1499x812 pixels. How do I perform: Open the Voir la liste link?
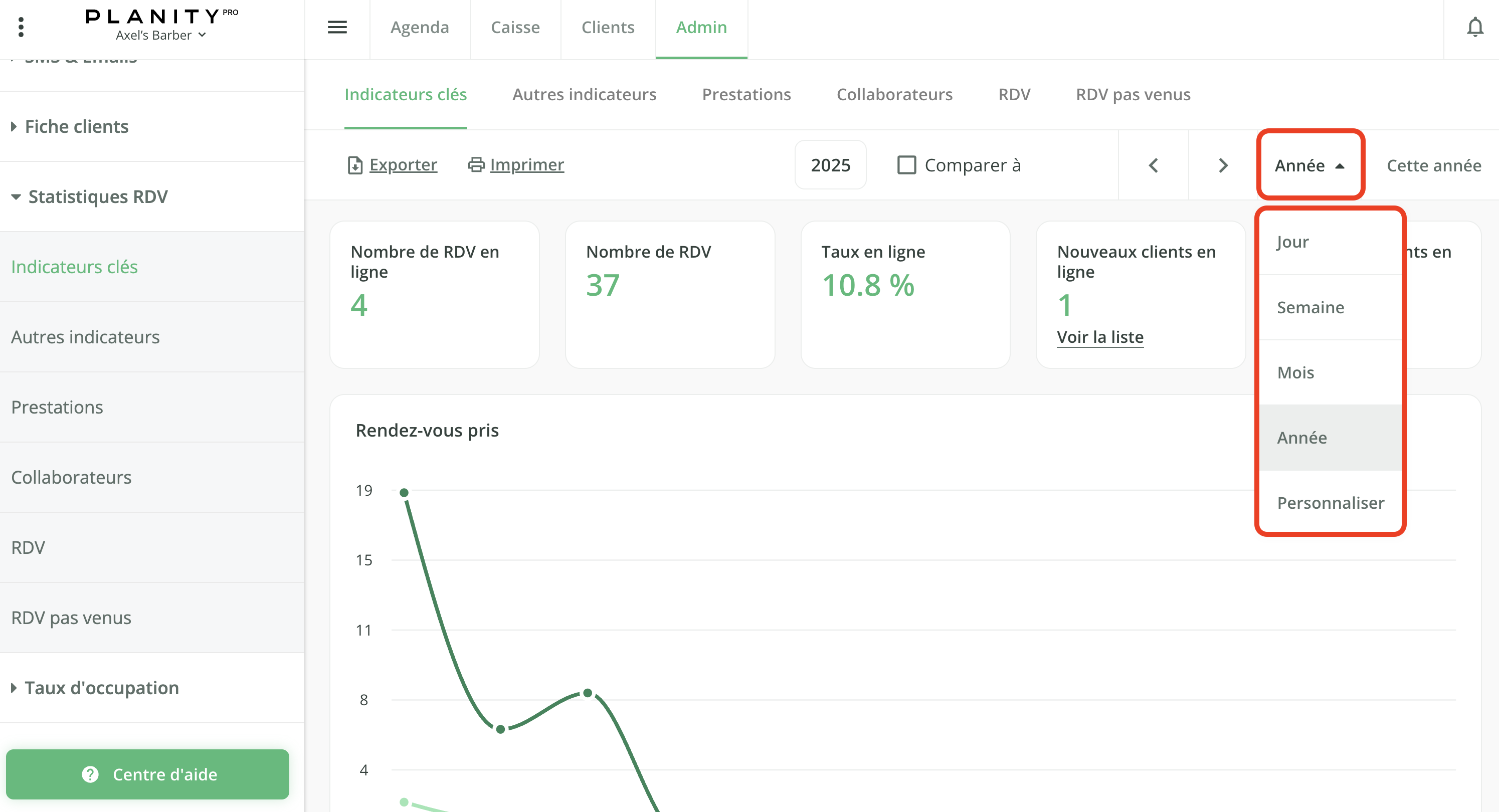(1100, 337)
